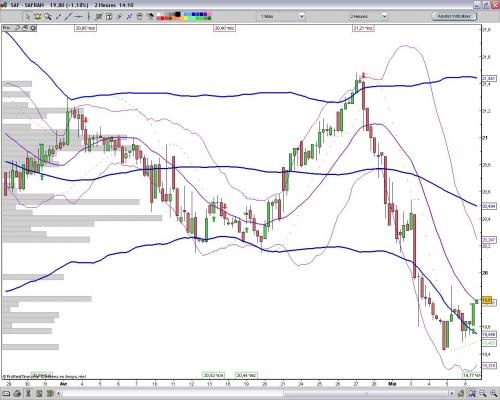Click the '20,494' axis value label
The width and height of the screenshot is (500, 400).
tap(489, 206)
